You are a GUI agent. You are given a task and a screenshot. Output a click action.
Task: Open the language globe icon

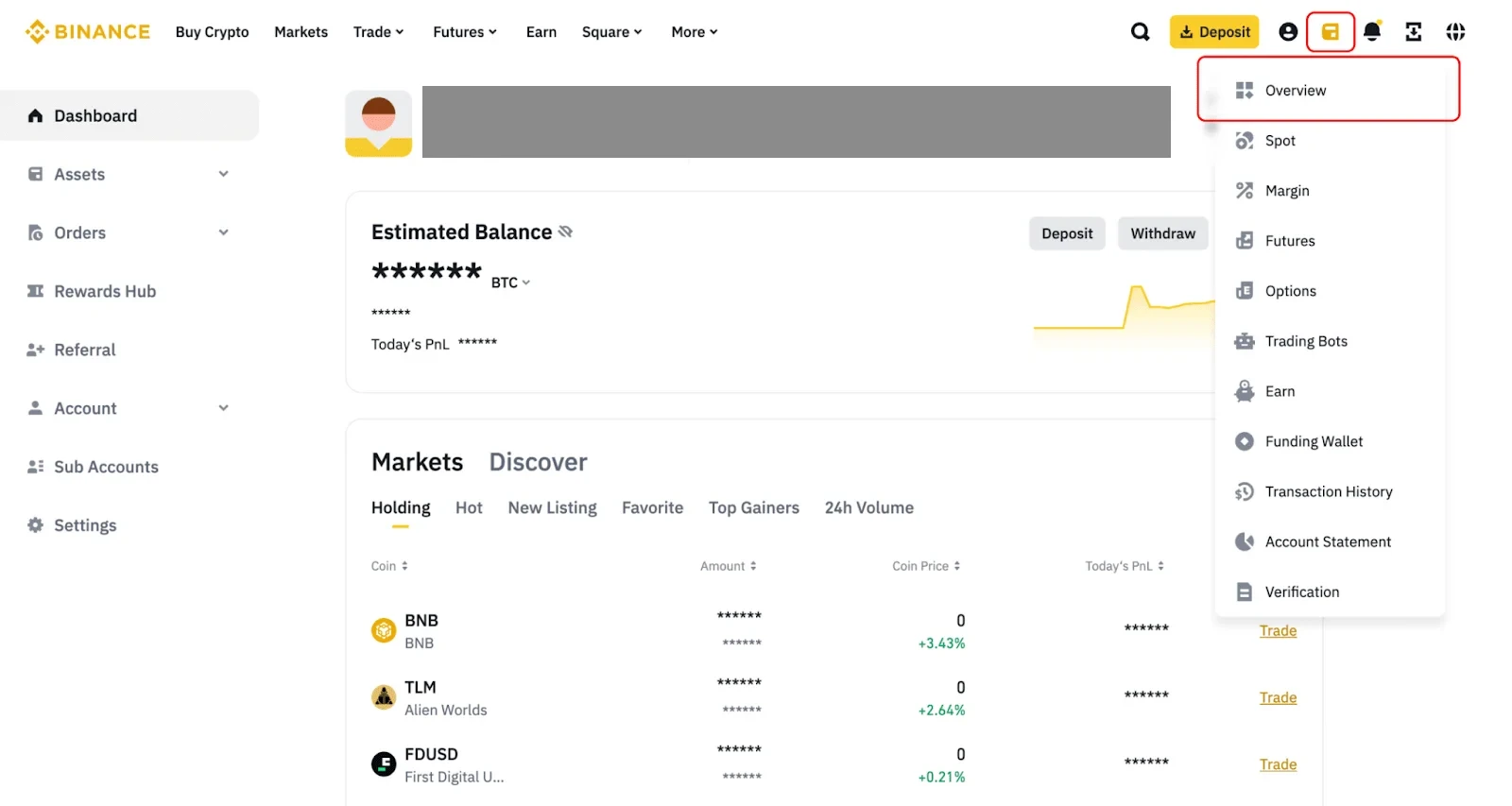[x=1455, y=32]
